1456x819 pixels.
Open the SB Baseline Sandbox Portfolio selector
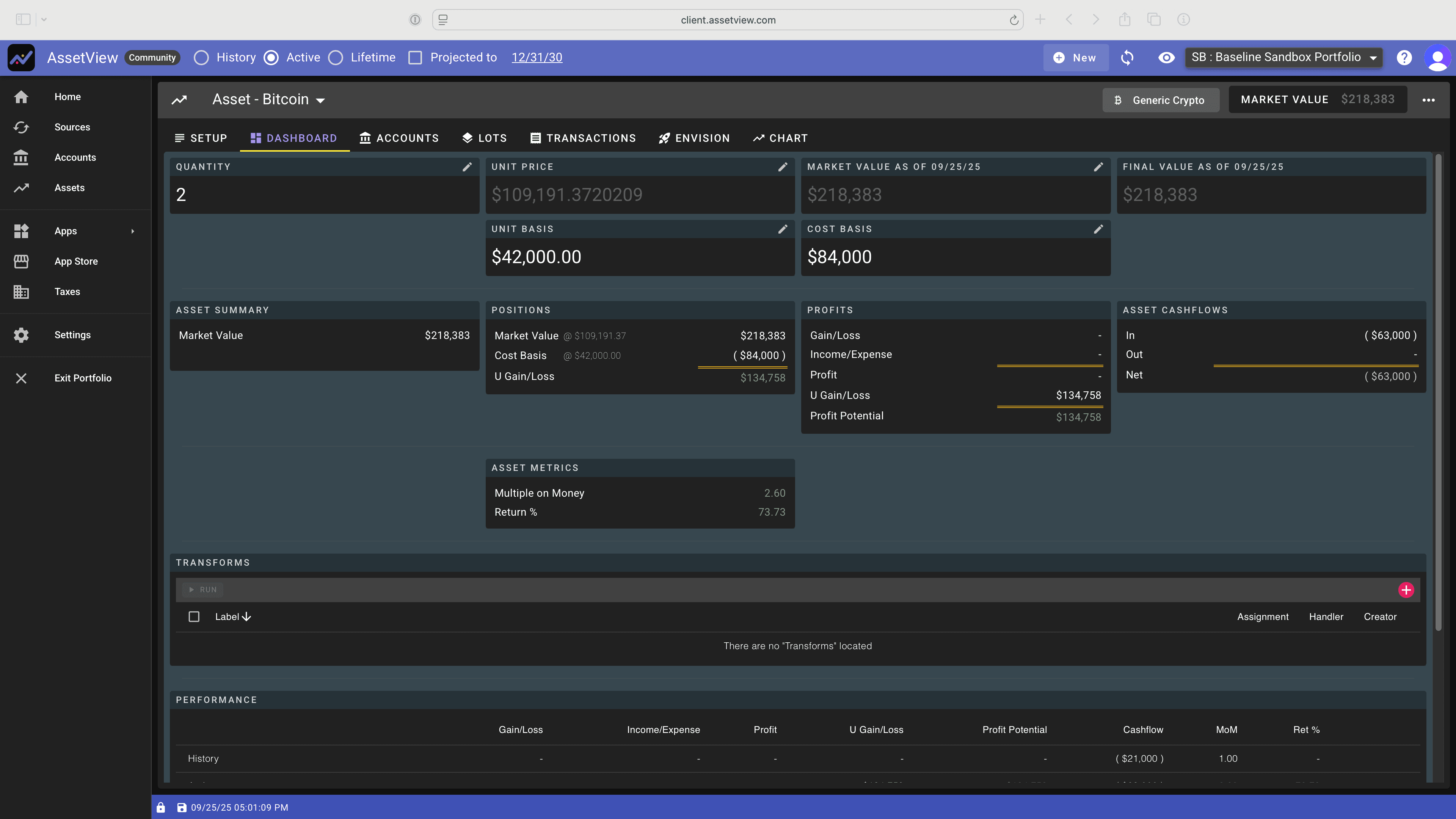(1283, 57)
